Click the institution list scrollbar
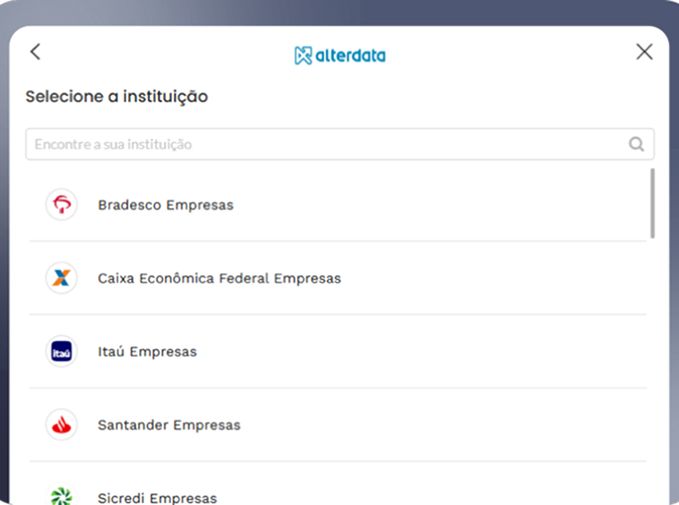This screenshot has width=679, height=505. tap(652, 203)
